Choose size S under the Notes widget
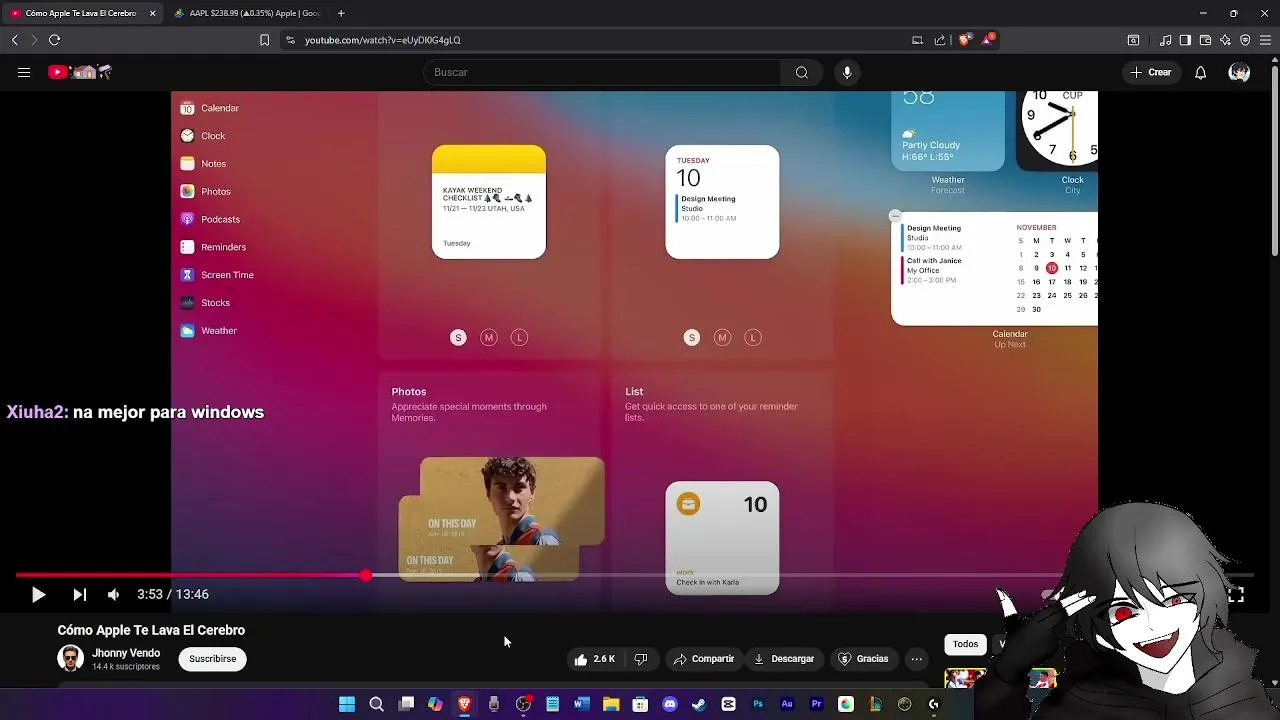 [458, 338]
